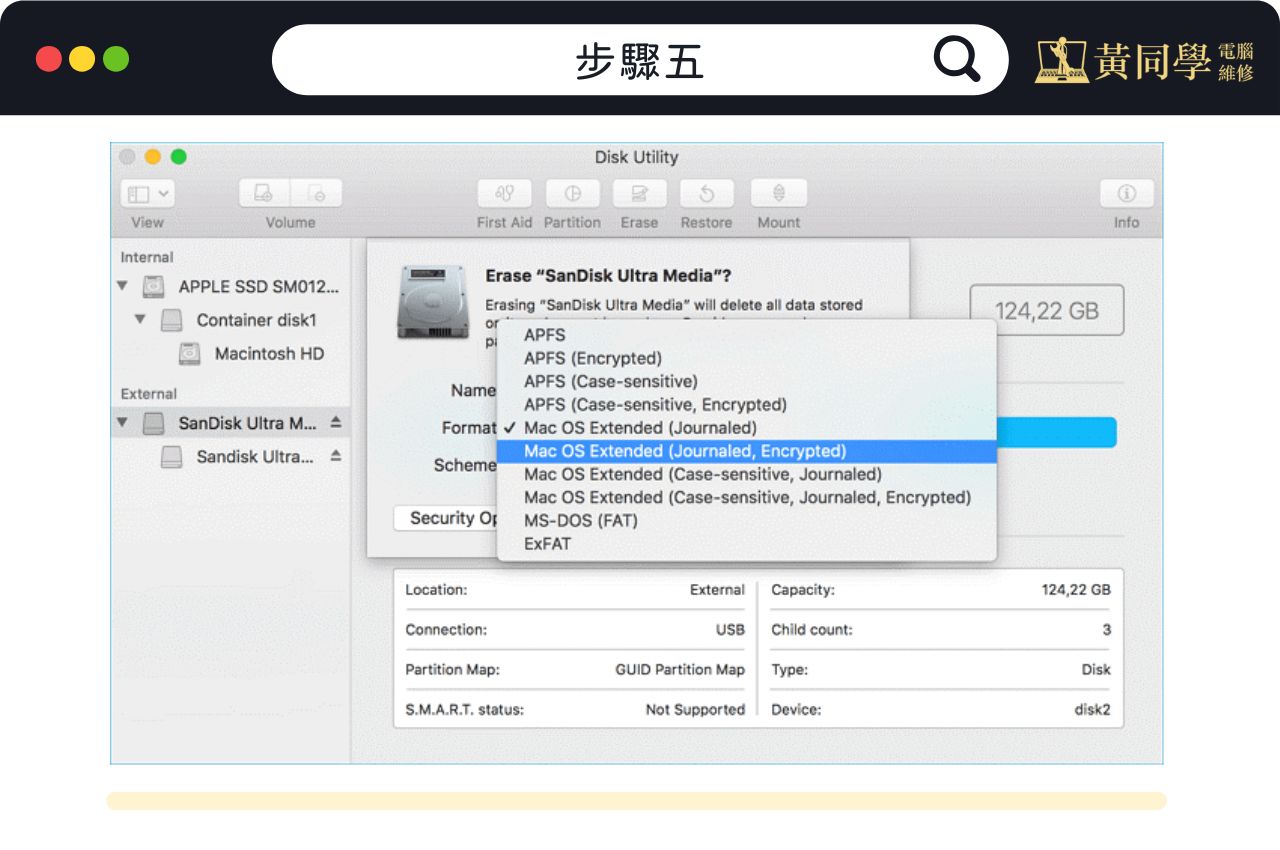Click the SanDisk Ultra M... drive icon
Viewport: 1280px width, 850px height.
coord(153,423)
